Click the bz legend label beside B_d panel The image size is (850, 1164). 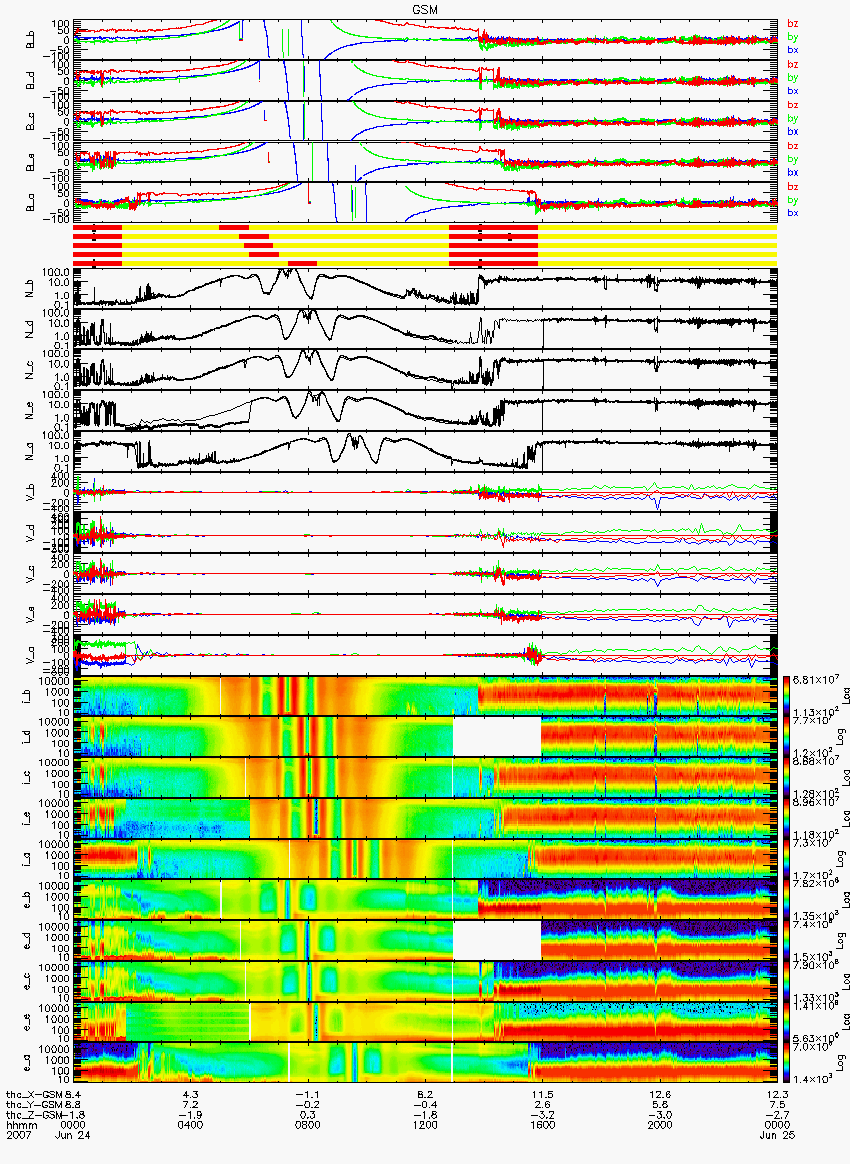(x=793, y=65)
